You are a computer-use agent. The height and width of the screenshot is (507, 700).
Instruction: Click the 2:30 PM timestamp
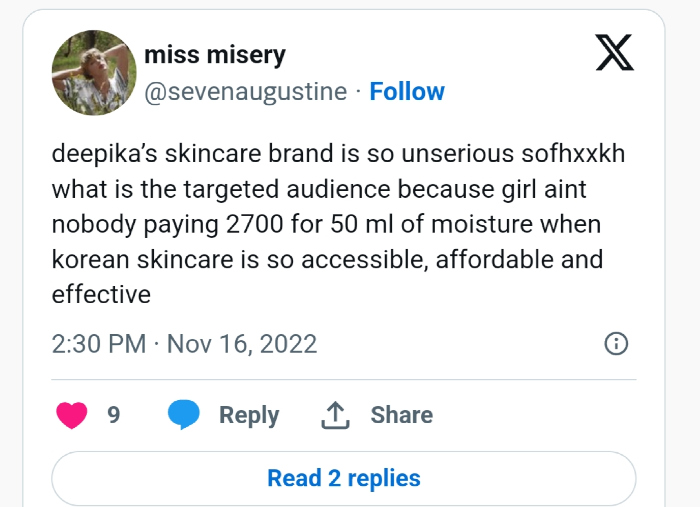[98, 345]
